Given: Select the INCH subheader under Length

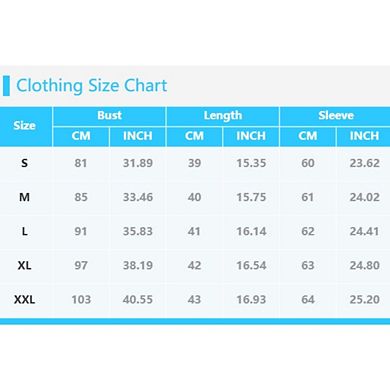Looking at the screenshot, I should click(251, 136).
